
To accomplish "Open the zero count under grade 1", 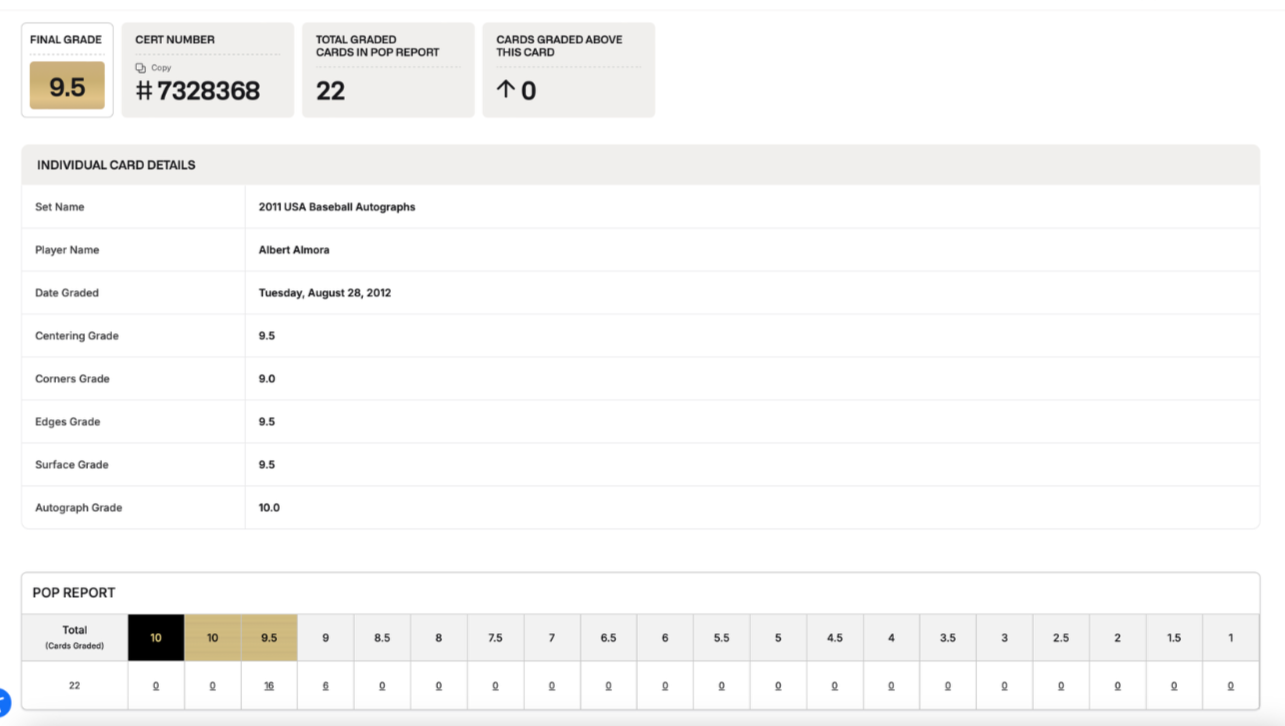I will coord(1230,686).
